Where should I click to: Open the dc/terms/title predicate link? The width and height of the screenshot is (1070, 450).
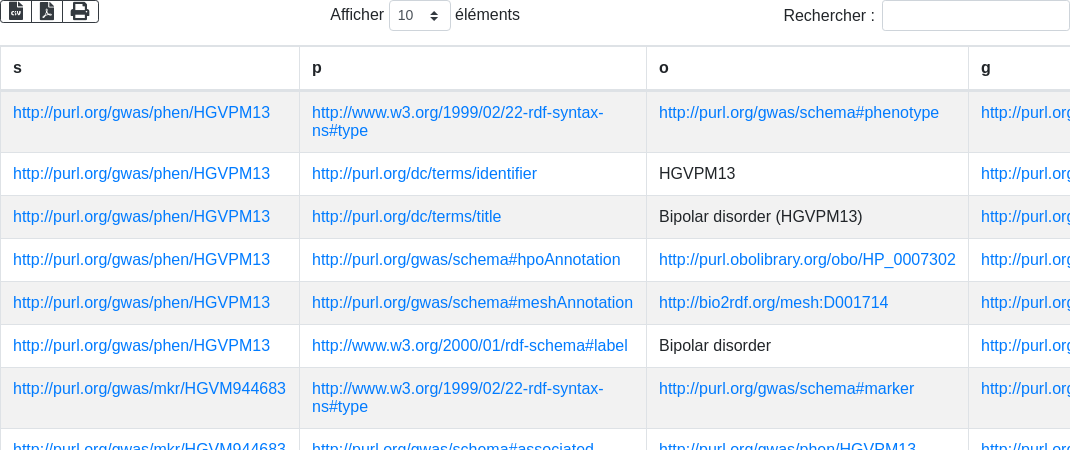coord(406,216)
